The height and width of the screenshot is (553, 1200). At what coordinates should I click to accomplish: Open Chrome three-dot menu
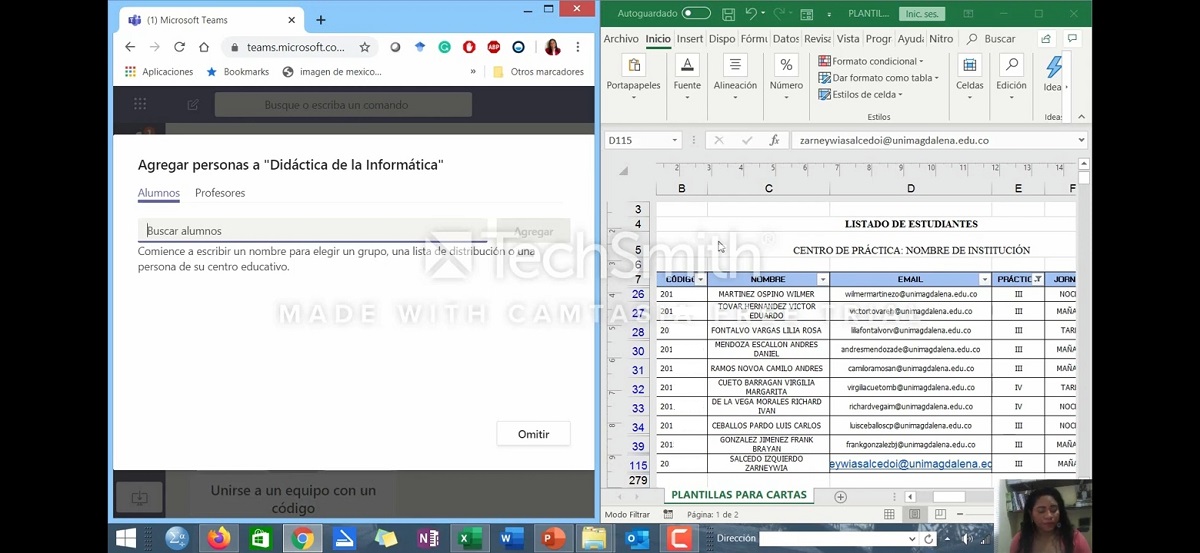click(577, 47)
